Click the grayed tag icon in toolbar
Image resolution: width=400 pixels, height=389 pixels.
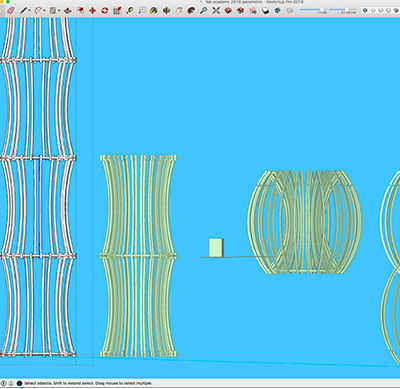click(290, 11)
